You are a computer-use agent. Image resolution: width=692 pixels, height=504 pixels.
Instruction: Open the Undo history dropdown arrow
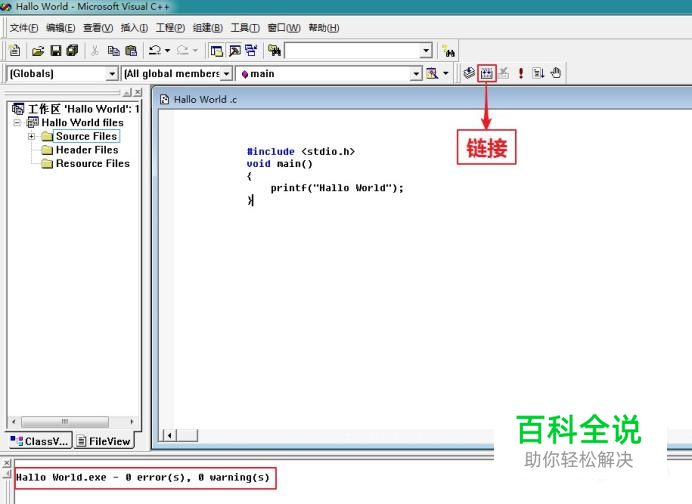coord(167,51)
